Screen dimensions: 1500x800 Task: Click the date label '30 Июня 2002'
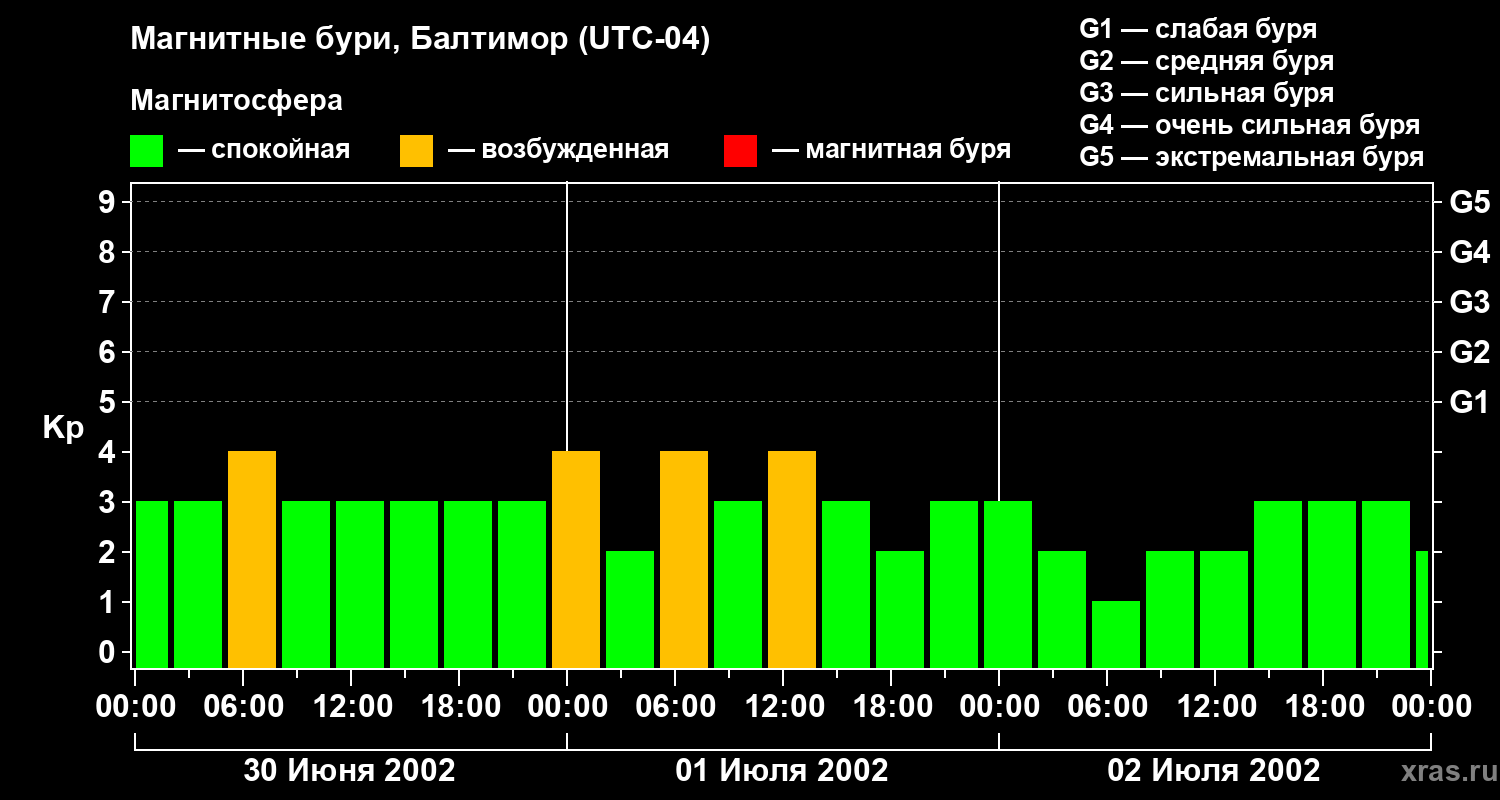(350, 771)
